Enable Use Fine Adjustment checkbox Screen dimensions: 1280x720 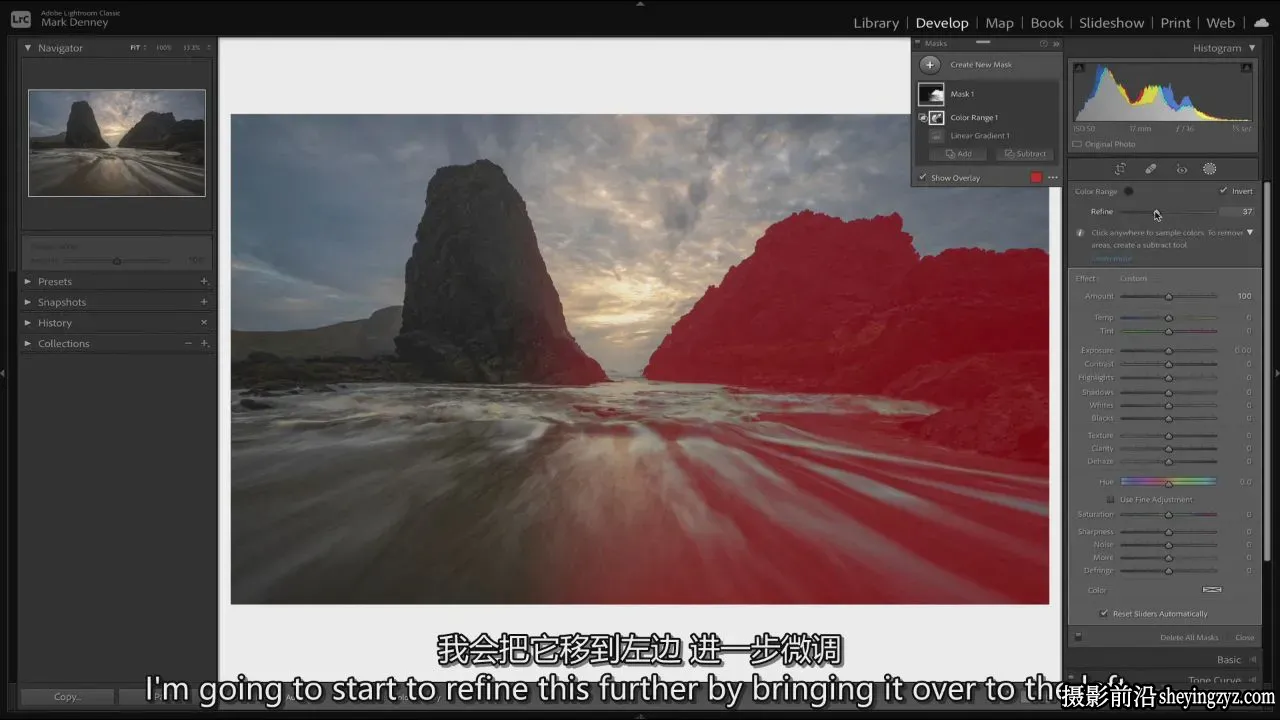1110,499
